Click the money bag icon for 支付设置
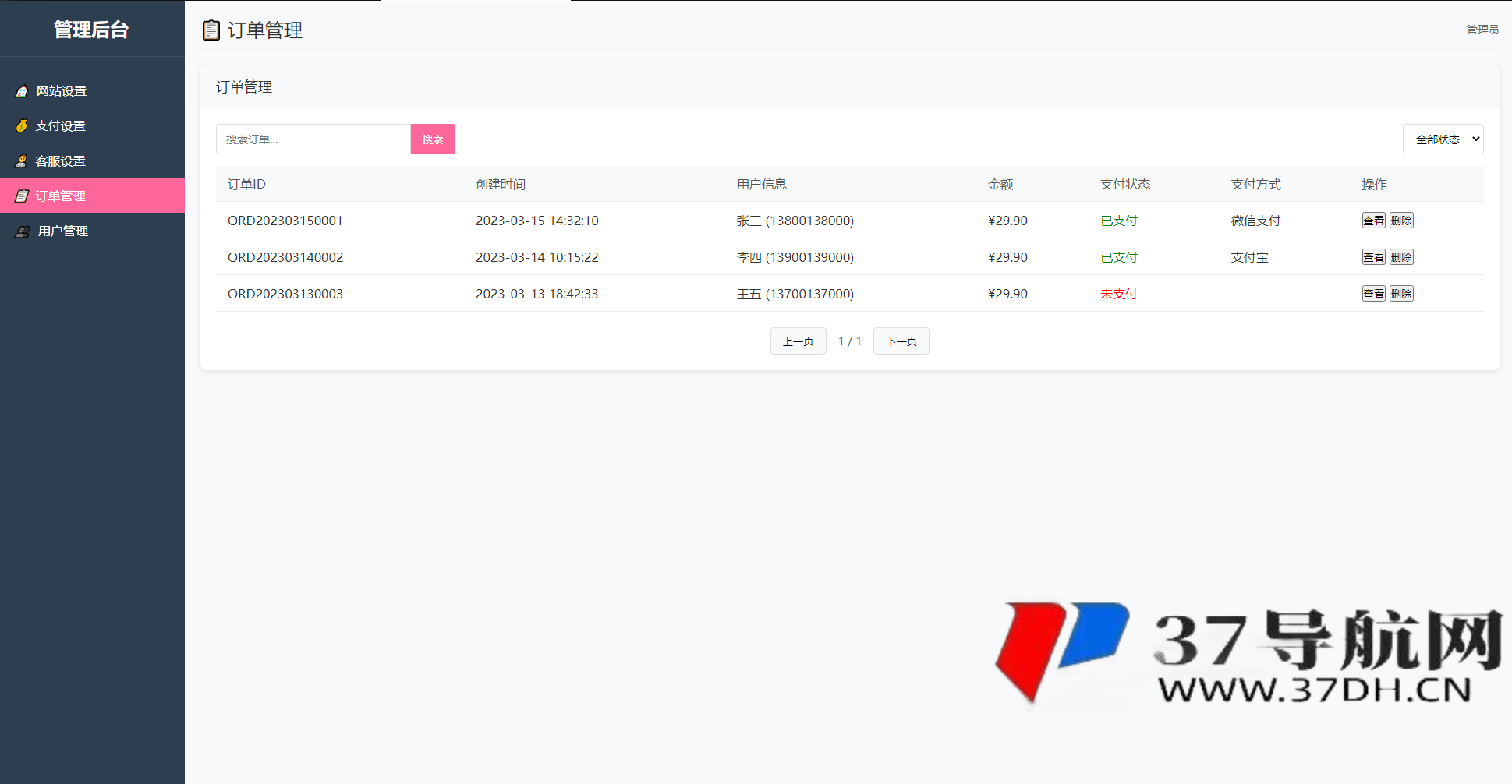Viewport: 1512px width, 784px height. tap(22, 126)
